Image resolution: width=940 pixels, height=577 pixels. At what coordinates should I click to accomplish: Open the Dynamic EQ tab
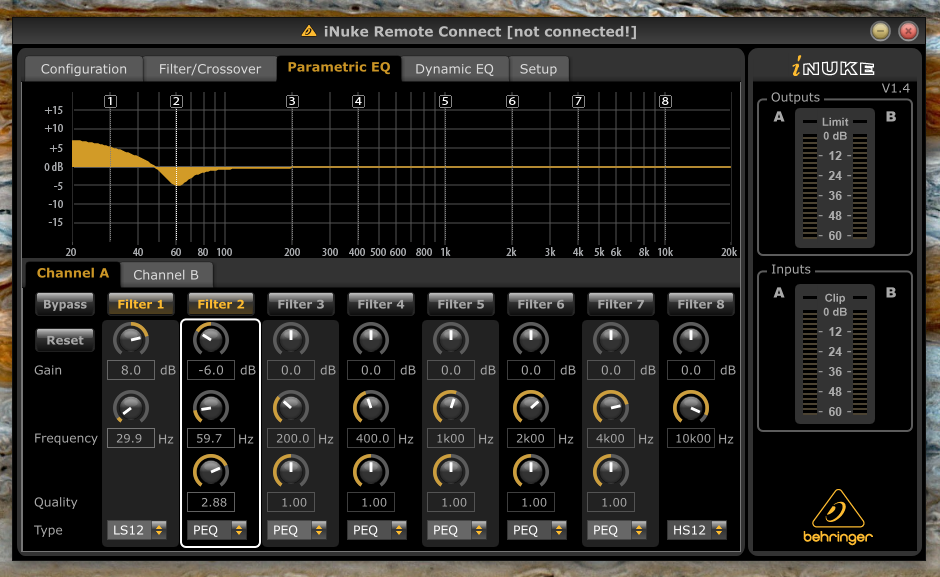(454, 69)
